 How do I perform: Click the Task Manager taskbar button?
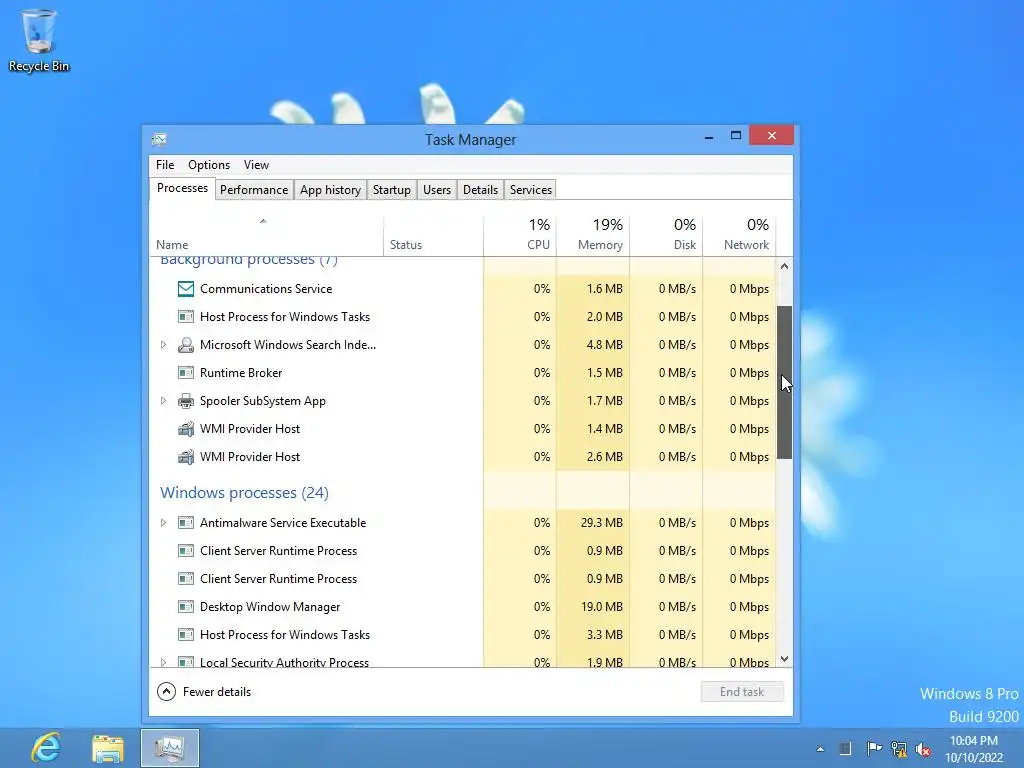click(x=170, y=748)
